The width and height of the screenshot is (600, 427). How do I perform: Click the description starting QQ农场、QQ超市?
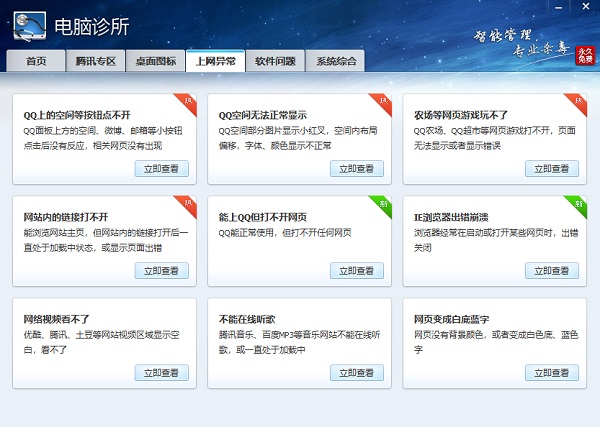point(494,138)
